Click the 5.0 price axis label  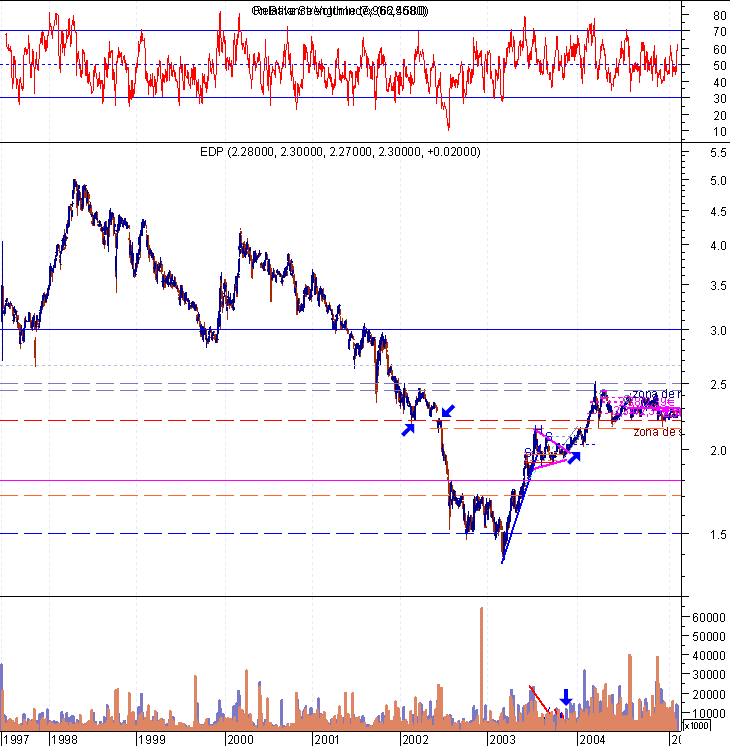pos(718,181)
